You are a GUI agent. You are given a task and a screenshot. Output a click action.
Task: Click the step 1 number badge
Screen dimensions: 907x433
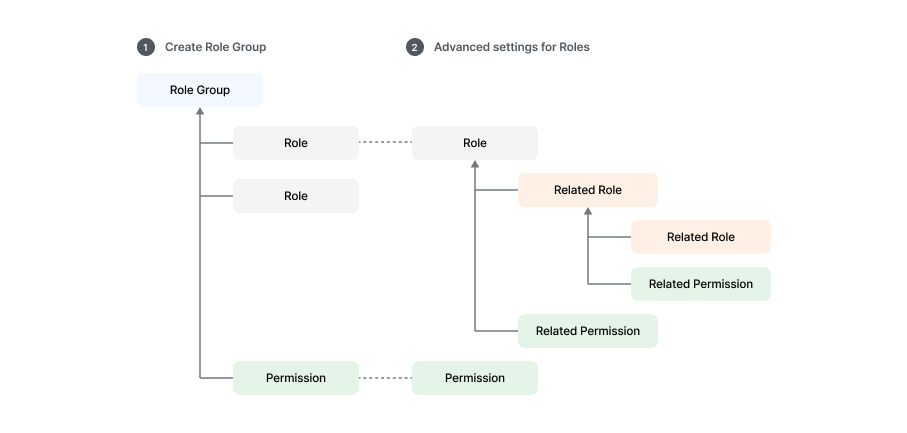[146, 47]
